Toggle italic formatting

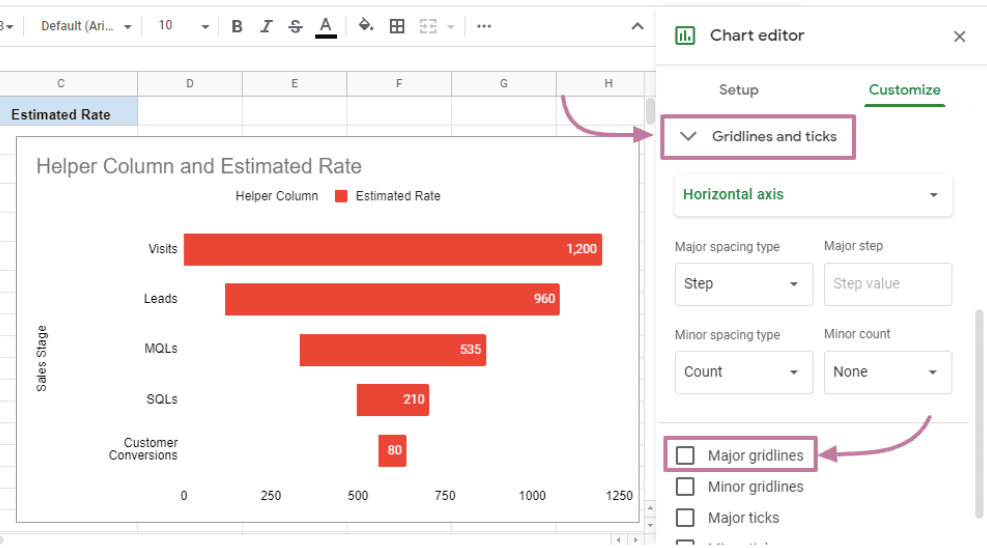[266, 26]
